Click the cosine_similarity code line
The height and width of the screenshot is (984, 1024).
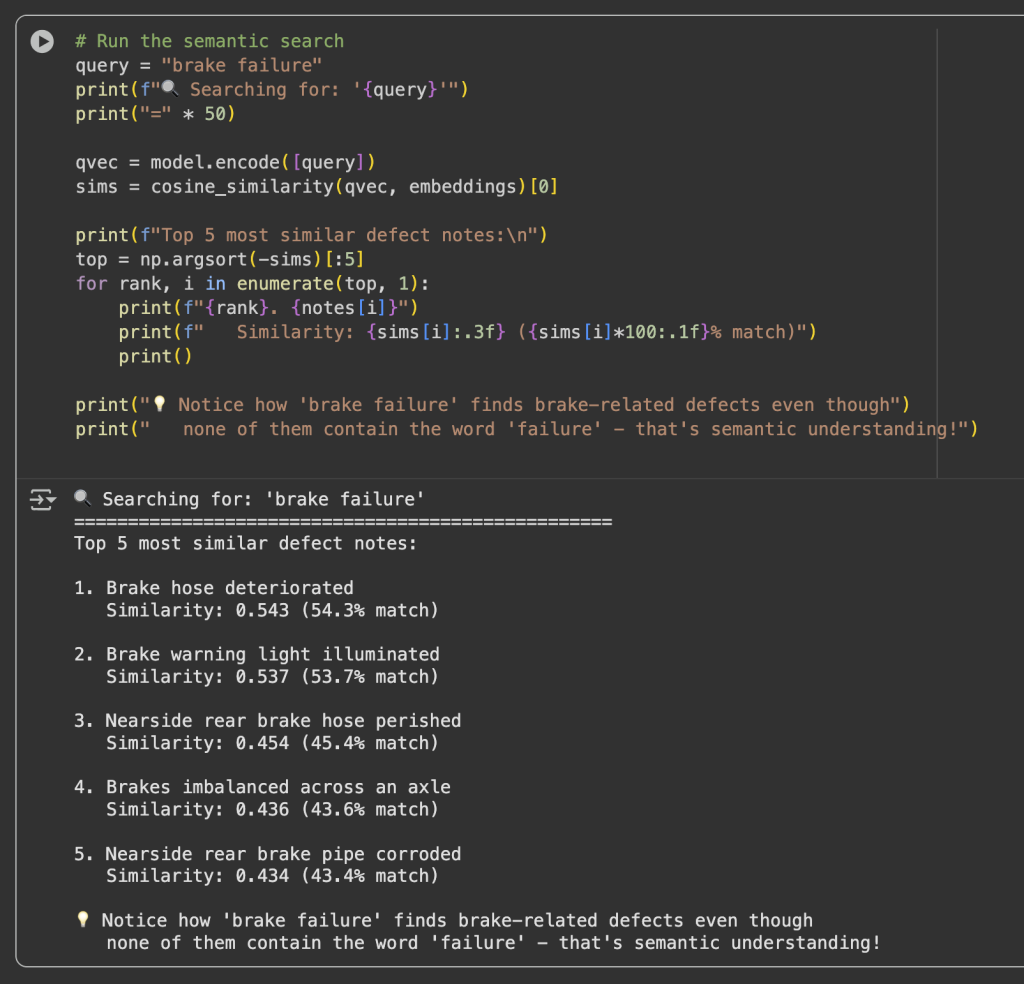[317, 187]
